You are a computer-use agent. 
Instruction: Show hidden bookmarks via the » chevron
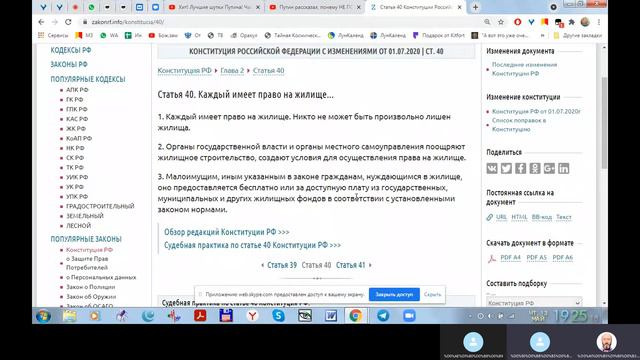pos(542,36)
